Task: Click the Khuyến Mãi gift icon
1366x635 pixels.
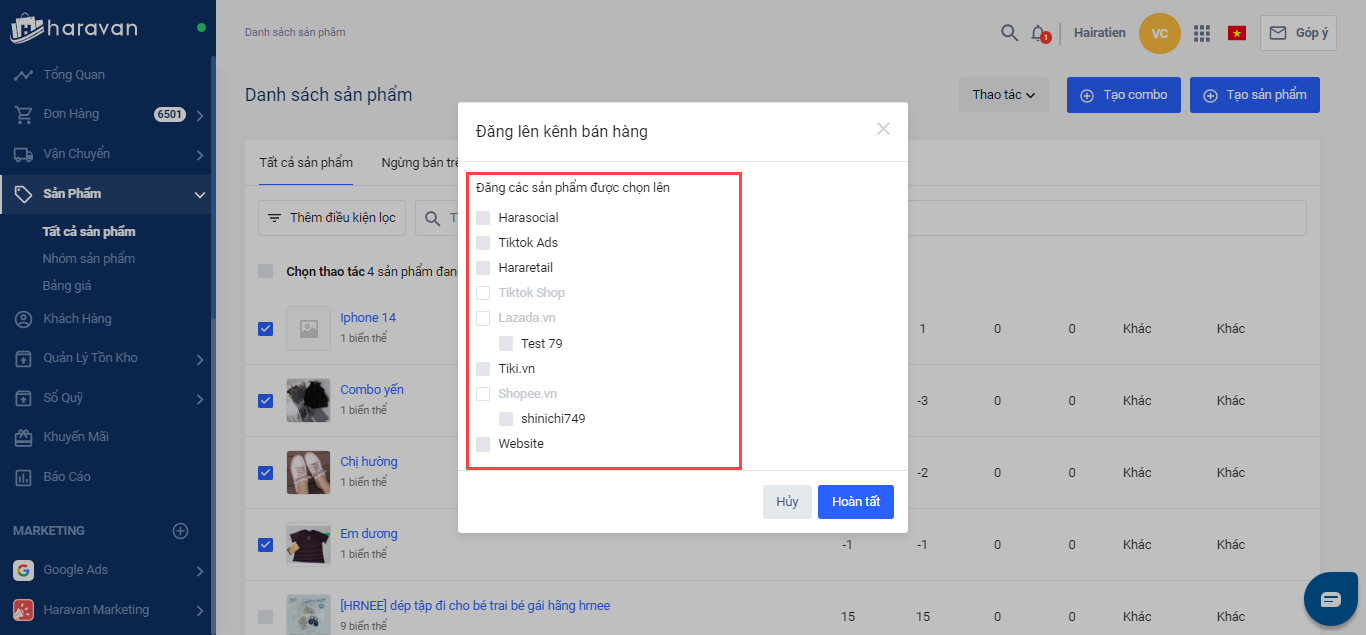Action: click(x=24, y=437)
